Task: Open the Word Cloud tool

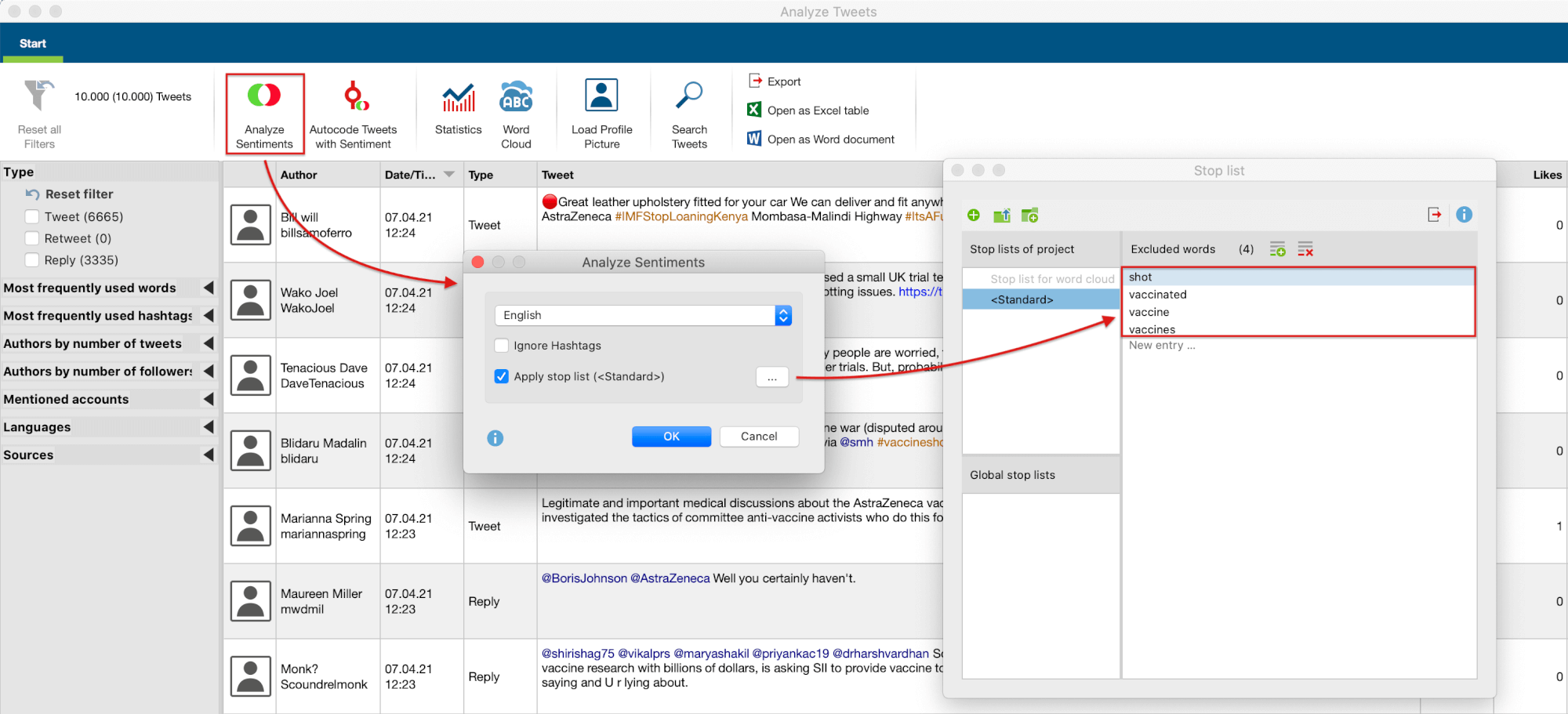Action: pyautogui.click(x=516, y=114)
